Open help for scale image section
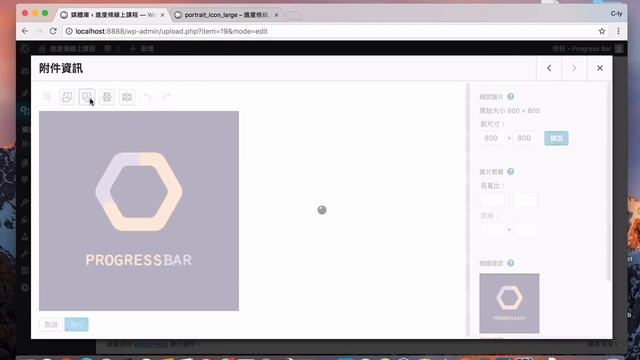 point(511,97)
